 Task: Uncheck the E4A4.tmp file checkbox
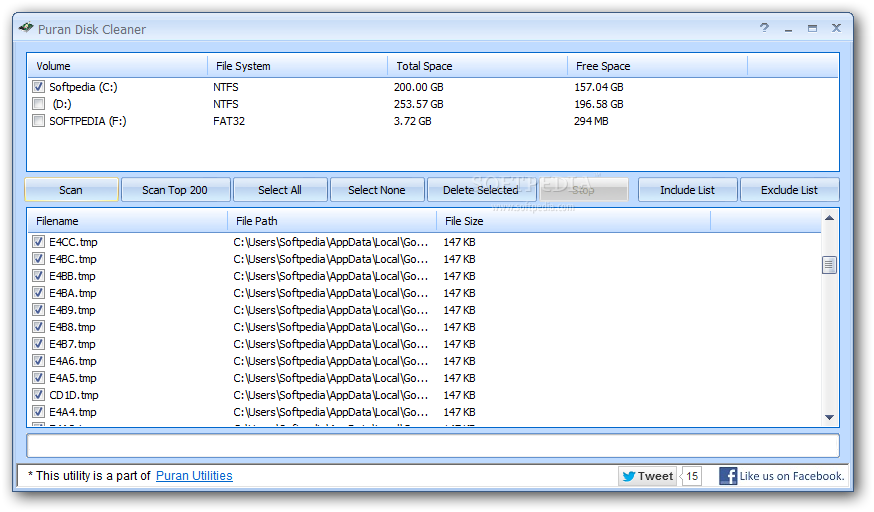tap(38, 412)
